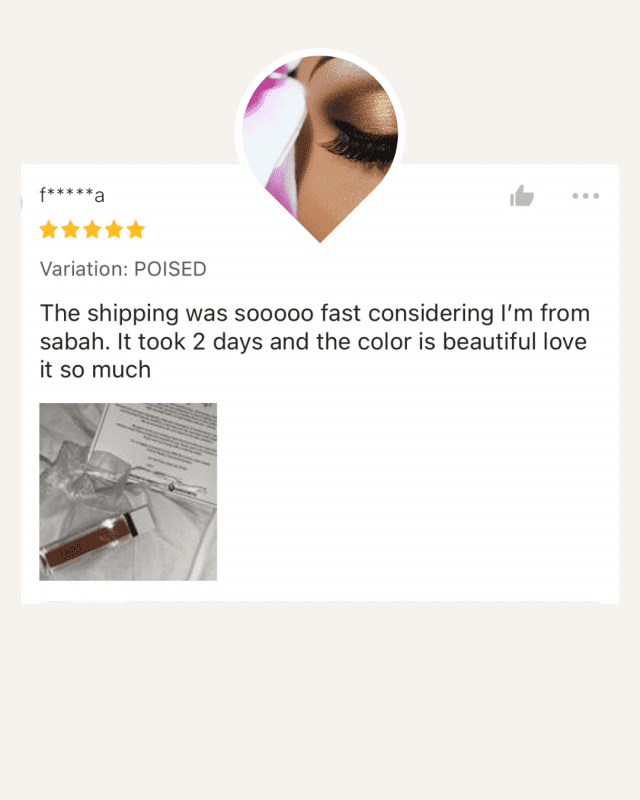The image size is (640, 800).
Task: Select the fourth yellow rating star
Action: point(114,230)
